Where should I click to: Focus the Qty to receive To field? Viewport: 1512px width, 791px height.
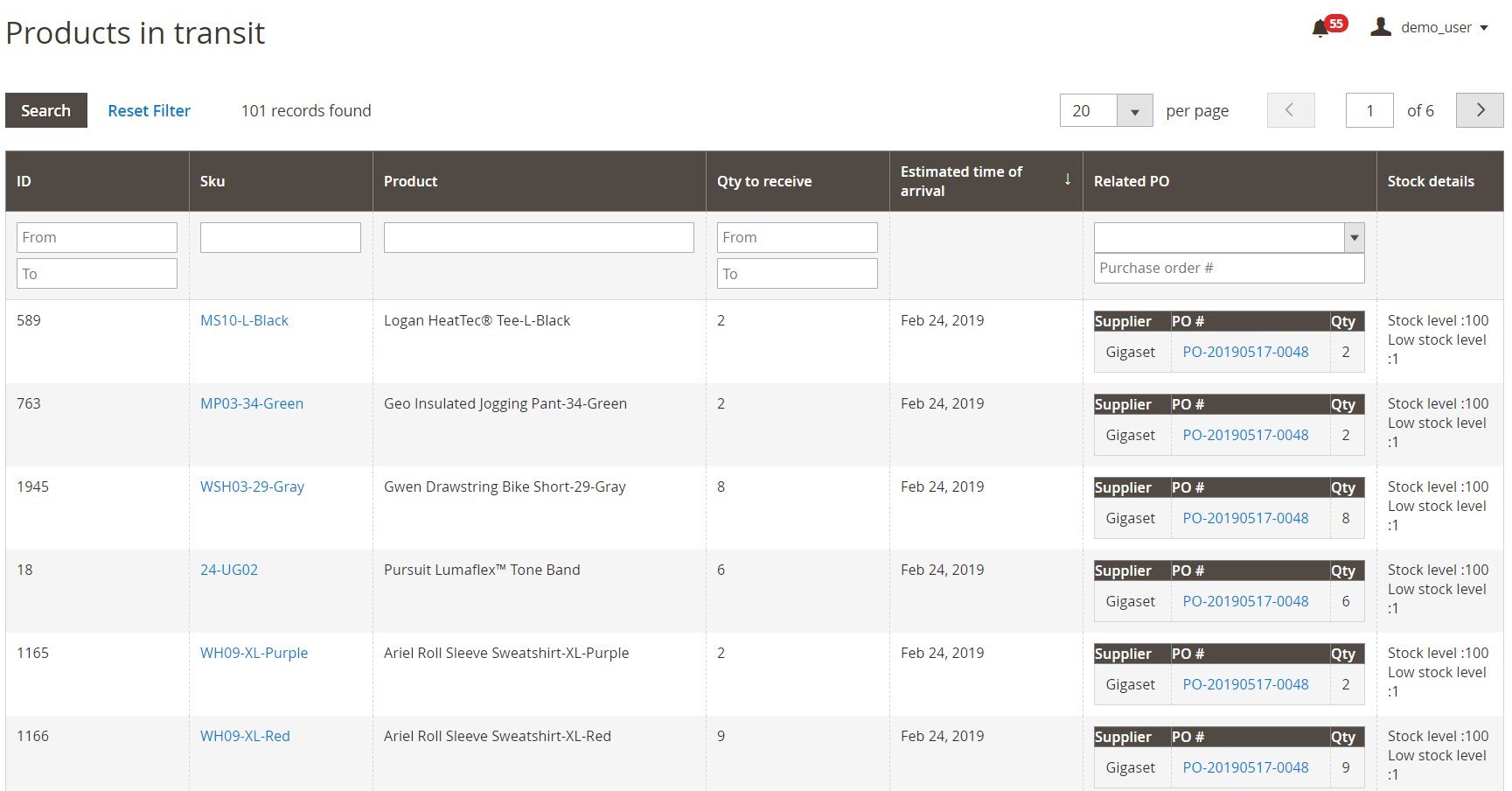(798, 274)
